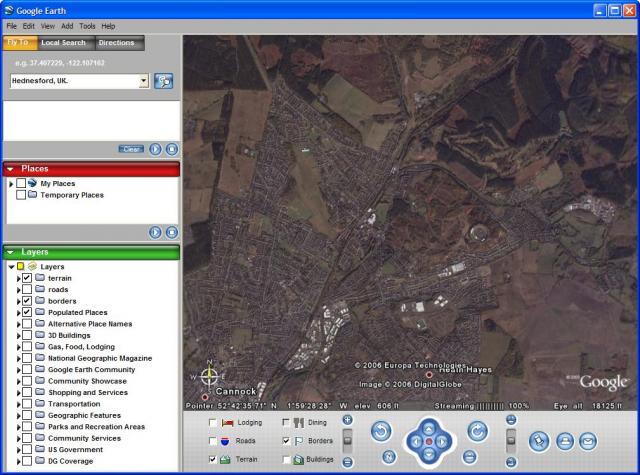Uncheck the terrain layer checkbox

coord(27,278)
